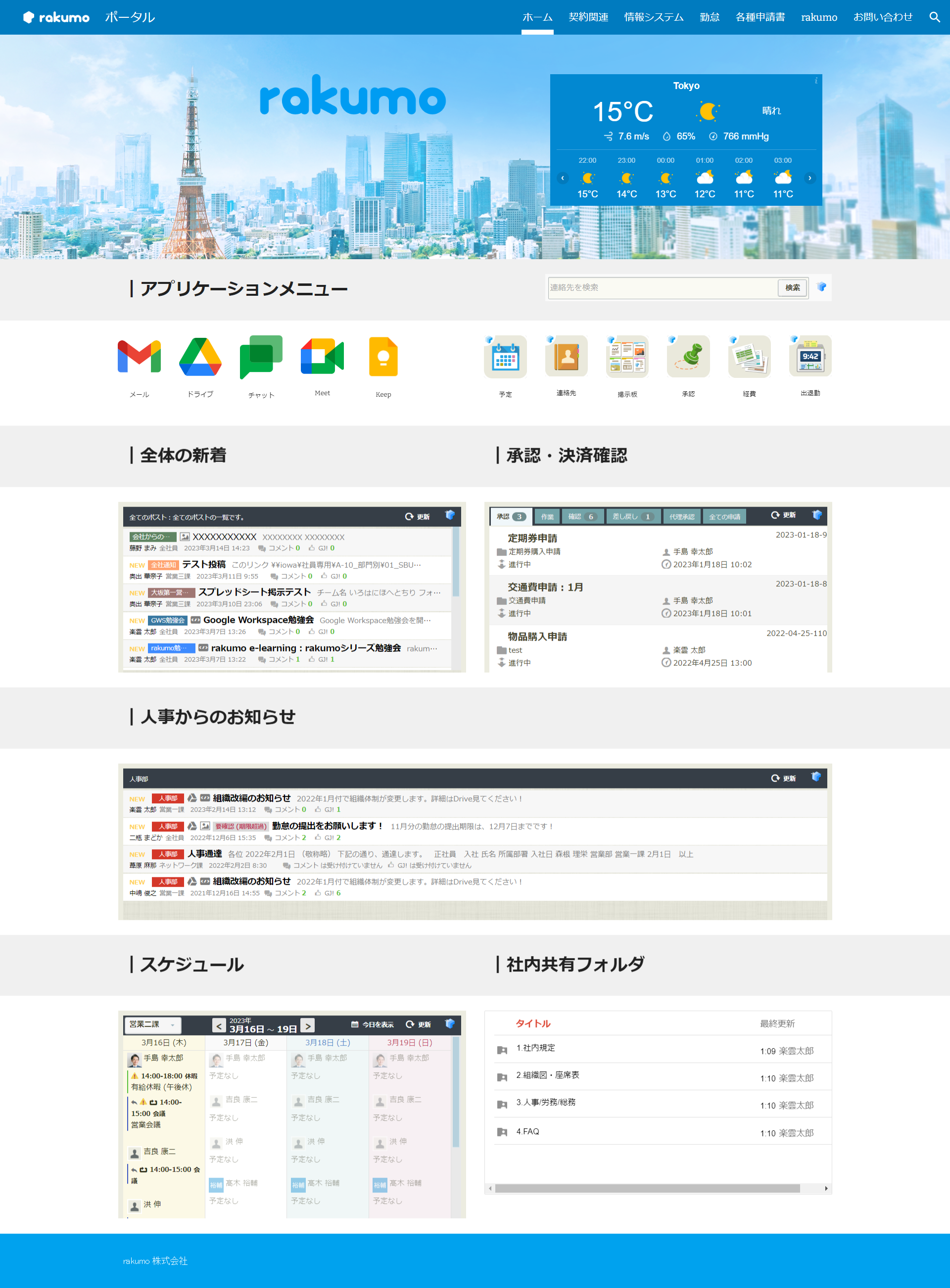The height and width of the screenshot is (1288, 950).
Task: Click the 3月17日 (金) date header
Action: [x=245, y=1043]
